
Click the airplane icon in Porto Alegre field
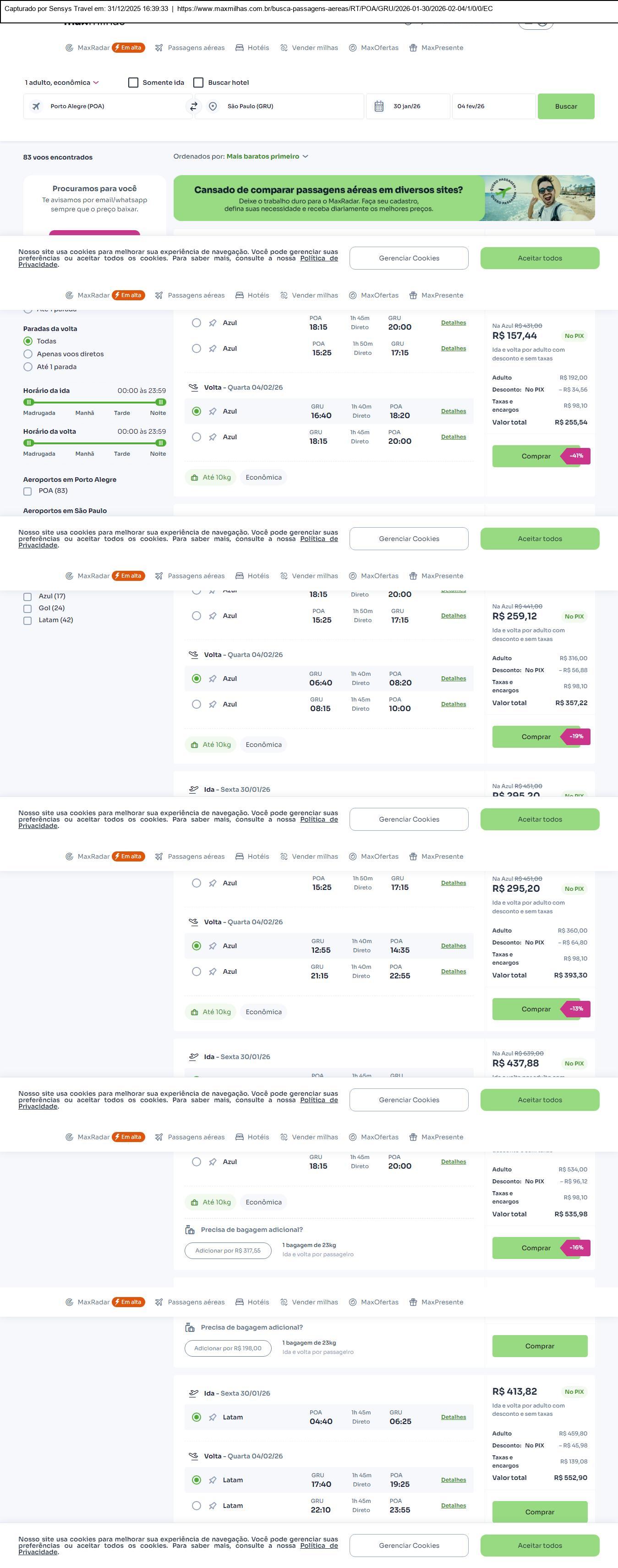pyautogui.click(x=37, y=106)
